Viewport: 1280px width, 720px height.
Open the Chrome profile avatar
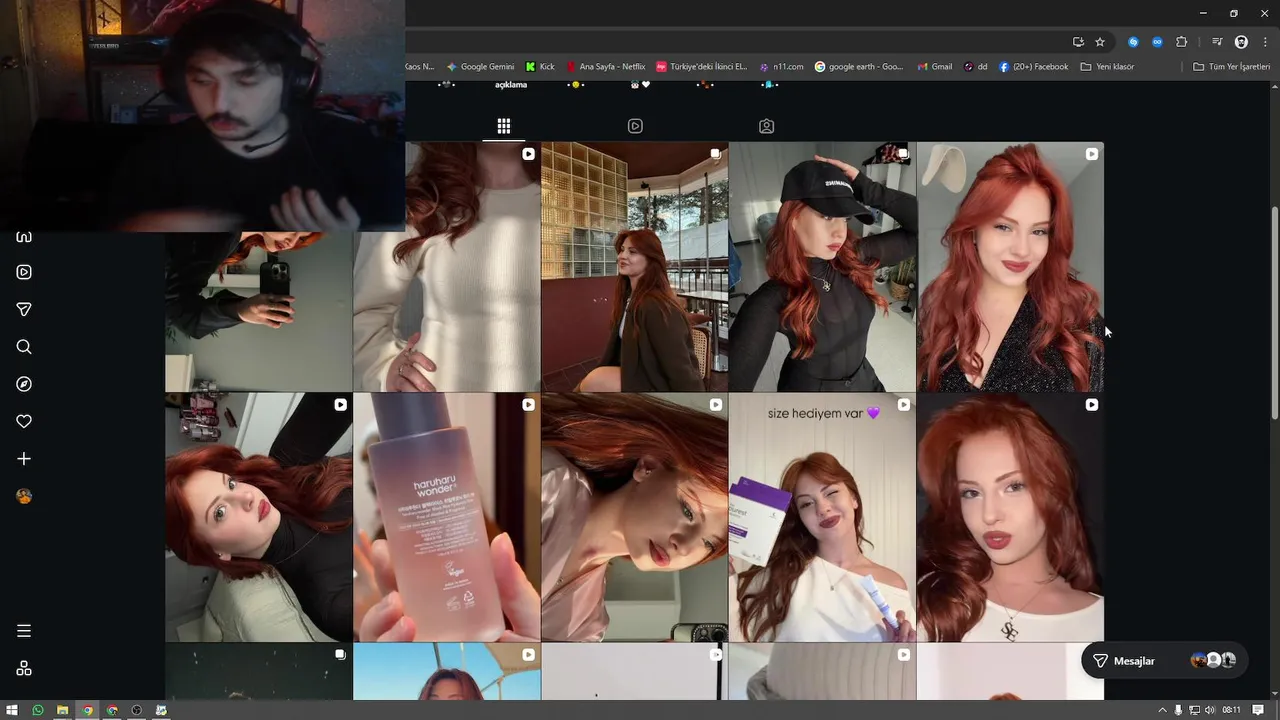click(1241, 42)
